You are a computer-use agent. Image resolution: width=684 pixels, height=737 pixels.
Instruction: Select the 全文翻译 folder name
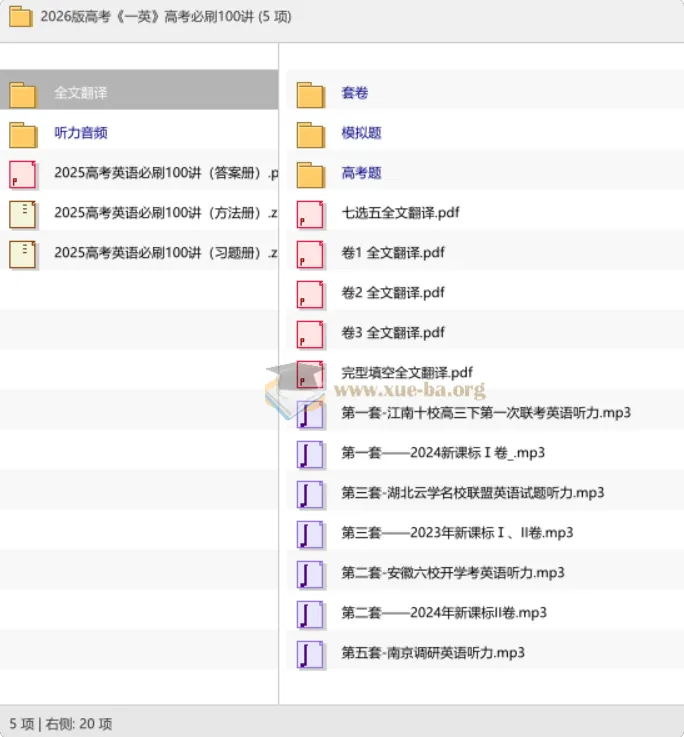(81, 93)
